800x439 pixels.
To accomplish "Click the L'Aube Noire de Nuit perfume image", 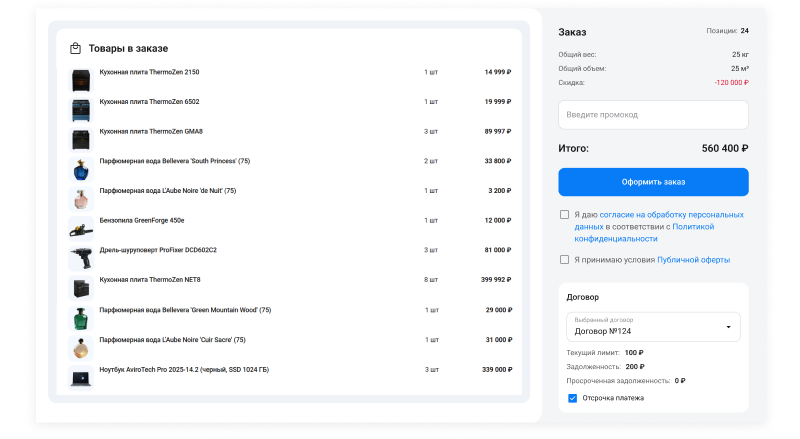I will pos(80,198).
